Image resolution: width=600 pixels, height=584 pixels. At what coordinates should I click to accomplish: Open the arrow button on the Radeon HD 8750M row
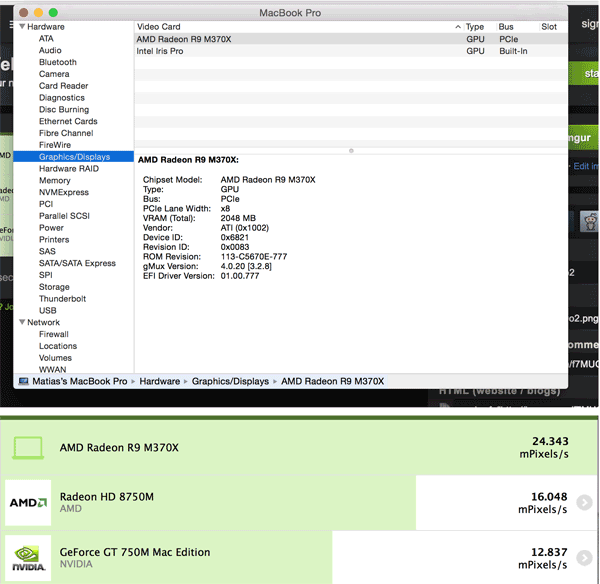pyautogui.click(x=583, y=503)
